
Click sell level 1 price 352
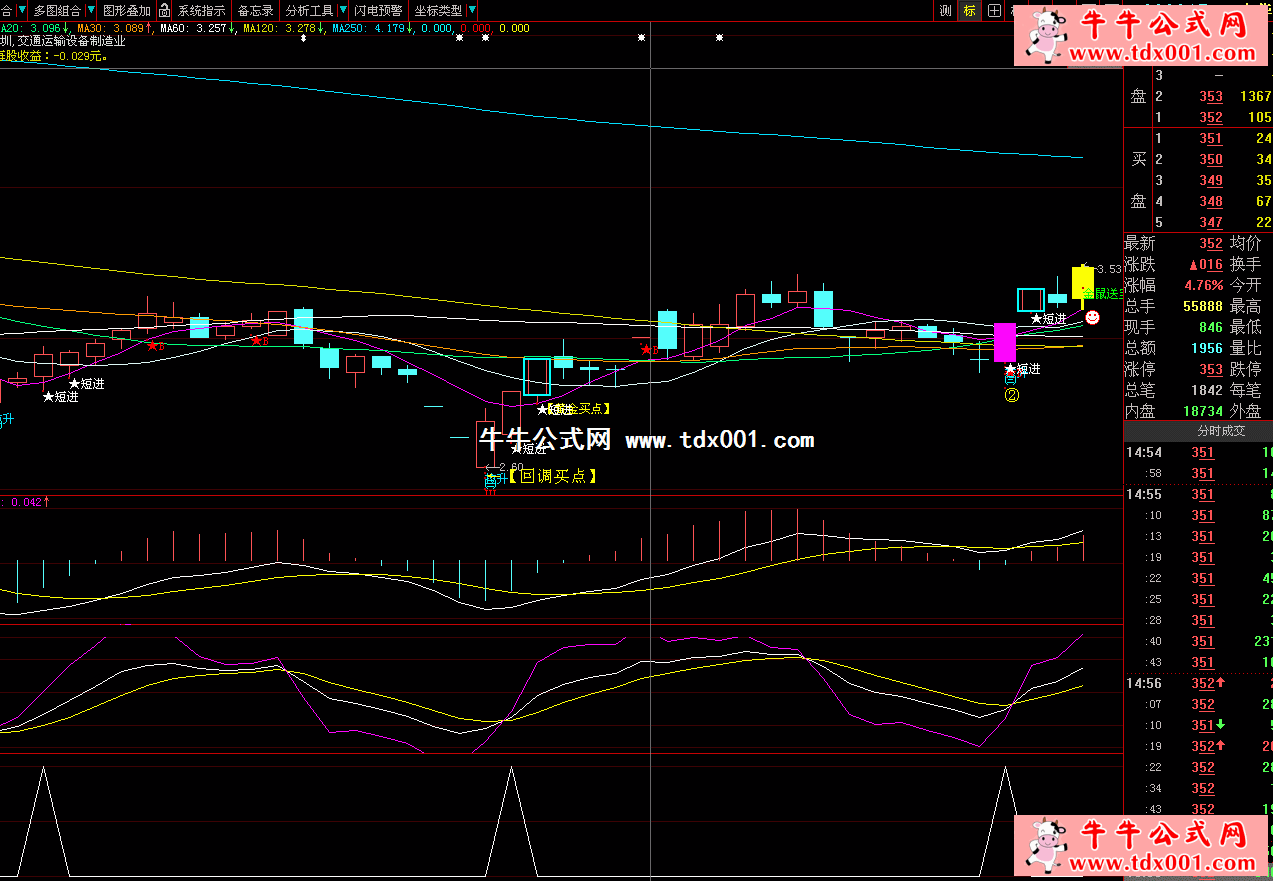tap(1211, 118)
